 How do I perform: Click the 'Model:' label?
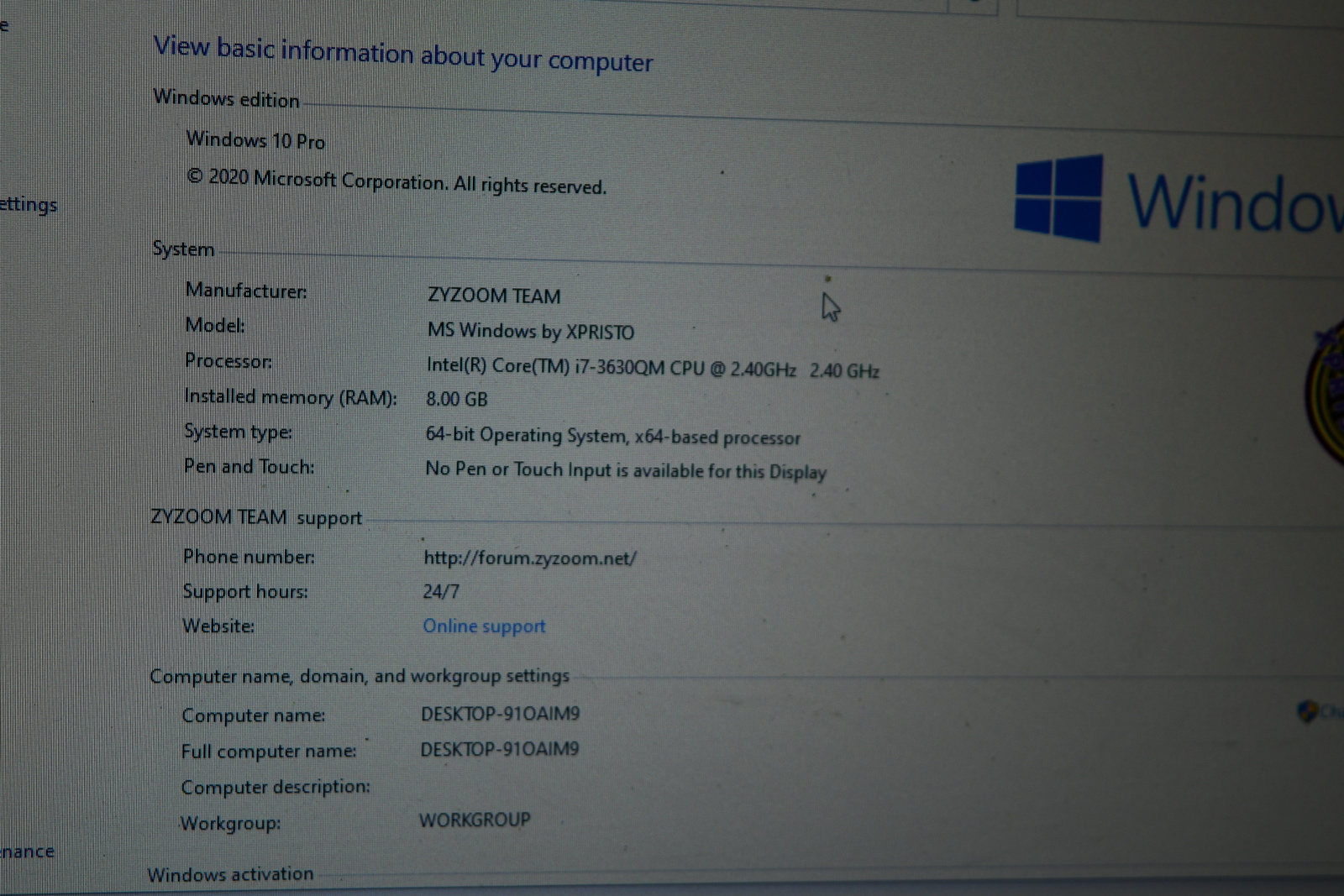(x=215, y=325)
